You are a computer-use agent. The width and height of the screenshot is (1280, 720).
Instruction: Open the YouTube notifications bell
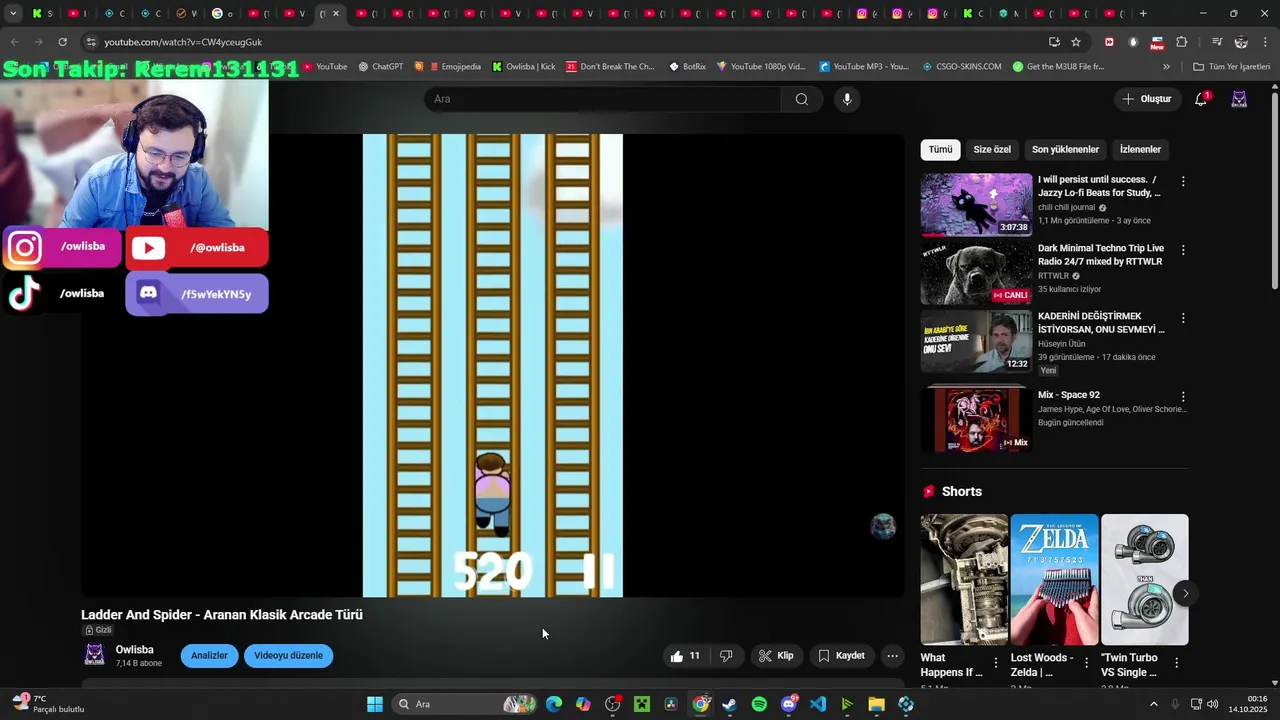(x=1202, y=99)
